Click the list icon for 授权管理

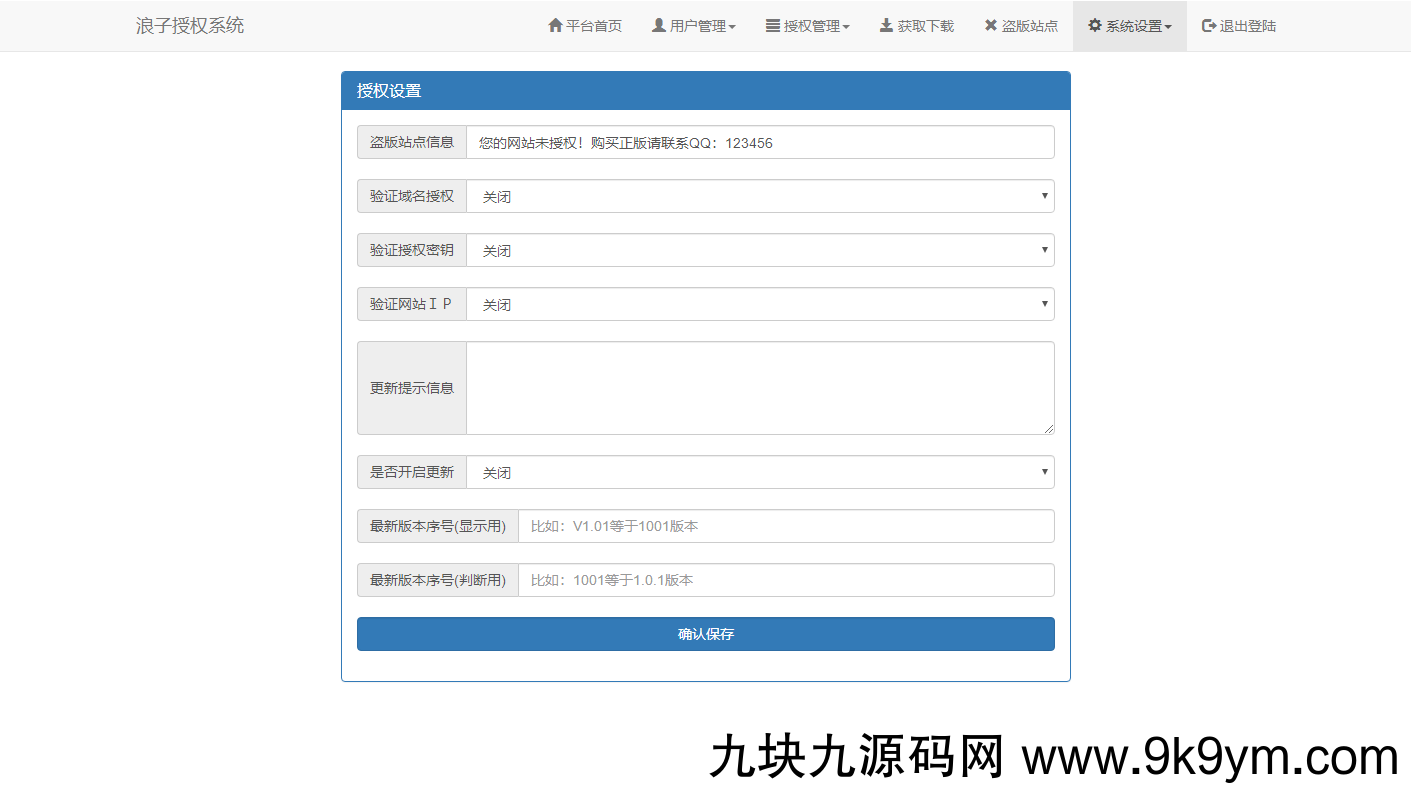[773, 26]
